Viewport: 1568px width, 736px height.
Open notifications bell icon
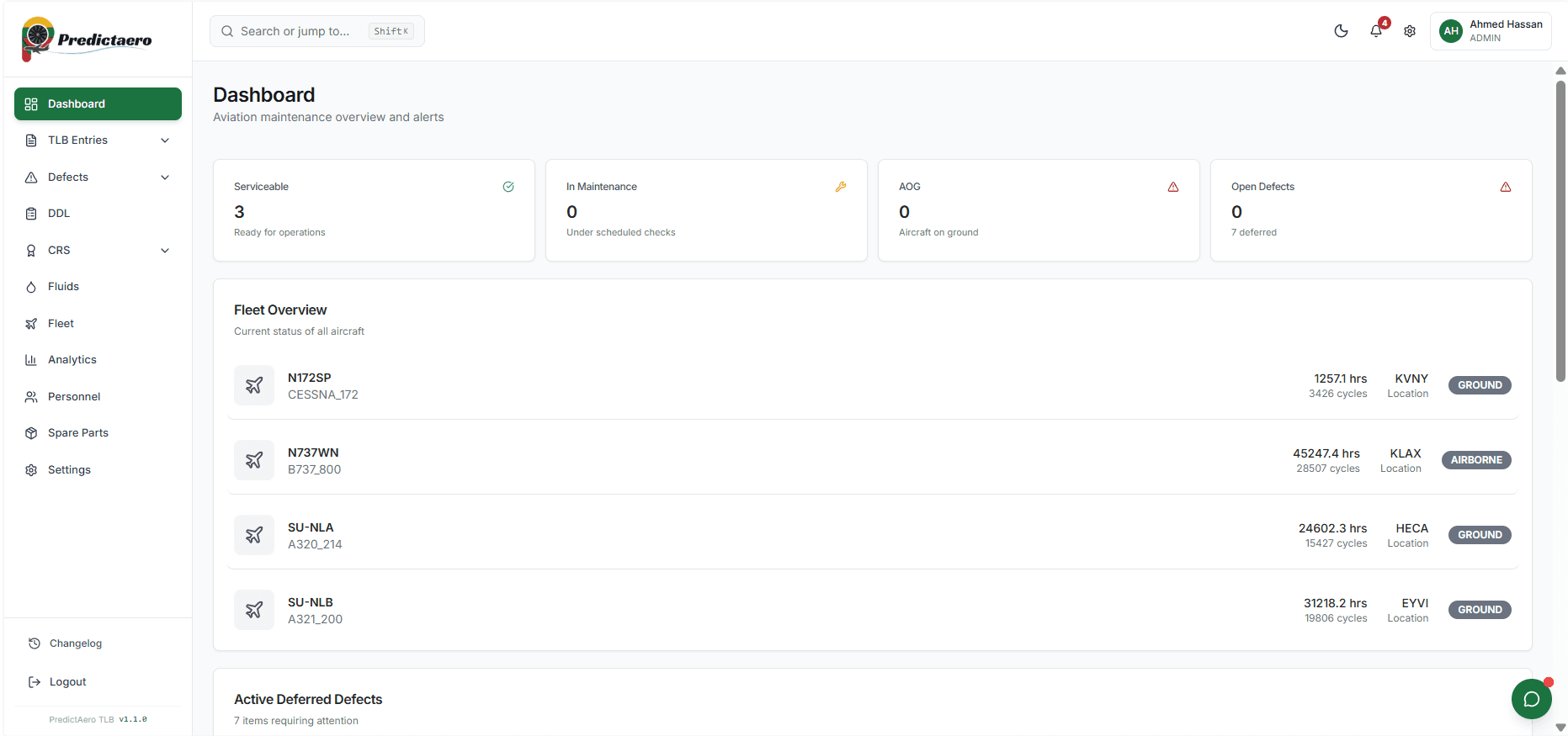[1376, 31]
